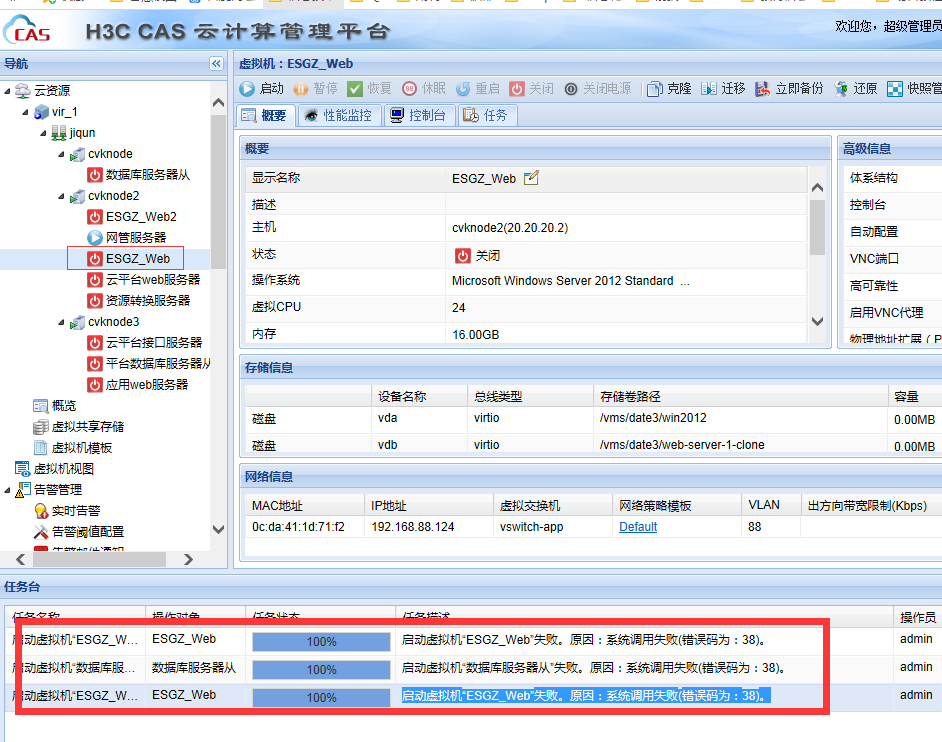Click the 关闭 shutdown toolbar button
This screenshot has height=742, width=942.
532,89
